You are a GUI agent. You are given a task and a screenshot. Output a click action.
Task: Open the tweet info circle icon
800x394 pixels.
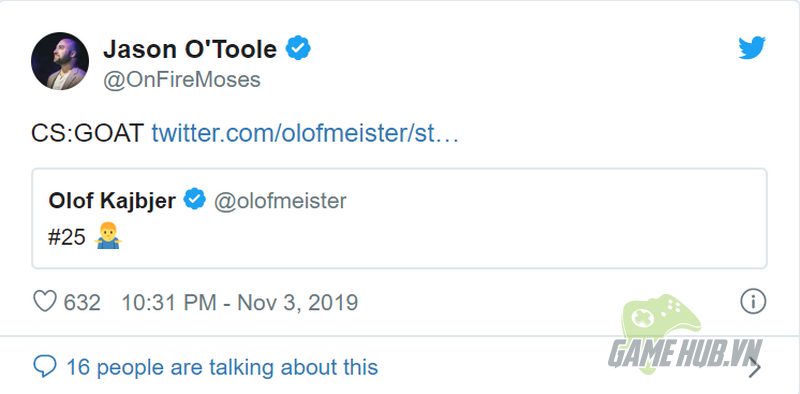click(x=753, y=301)
